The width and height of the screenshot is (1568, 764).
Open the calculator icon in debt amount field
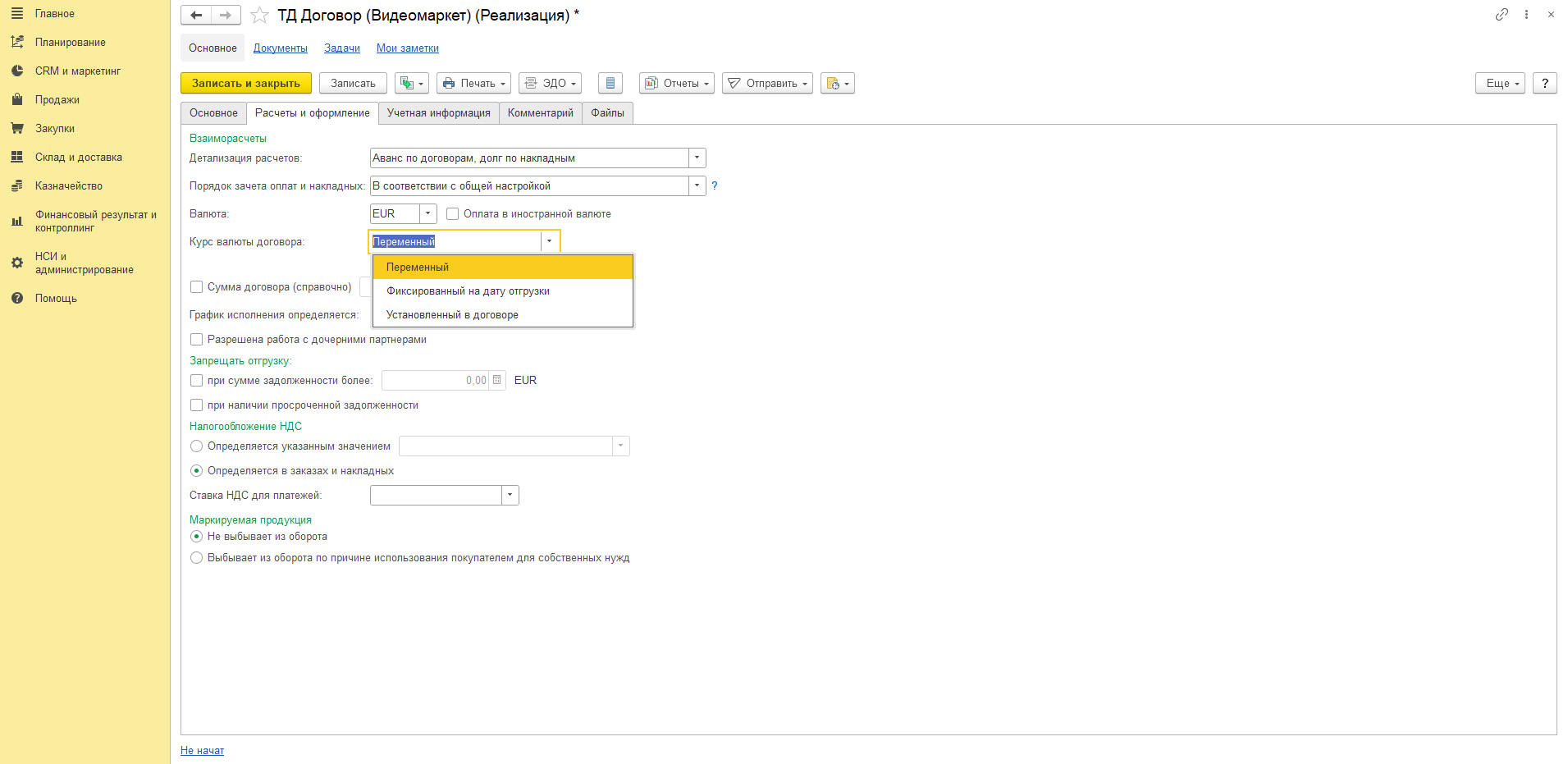coord(497,380)
